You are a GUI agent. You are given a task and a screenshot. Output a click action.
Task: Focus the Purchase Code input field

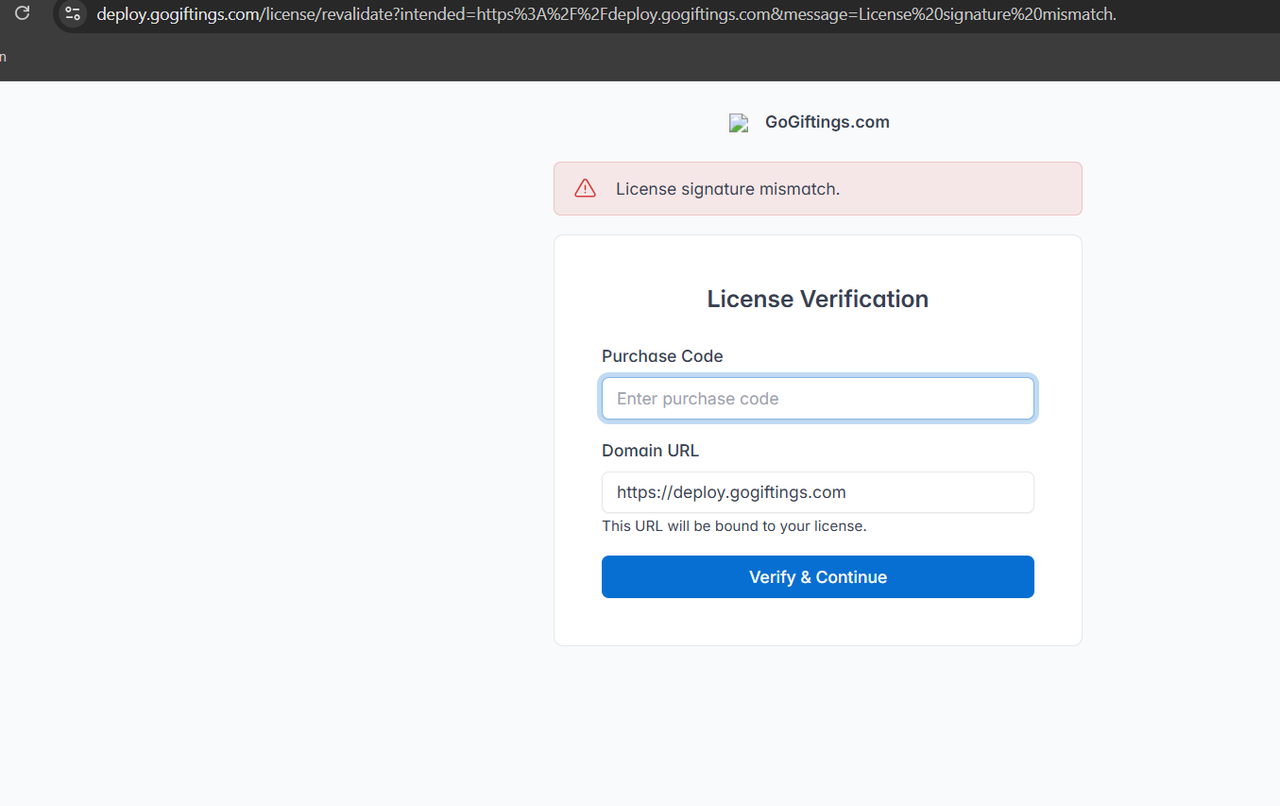click(x=818, y=398)
